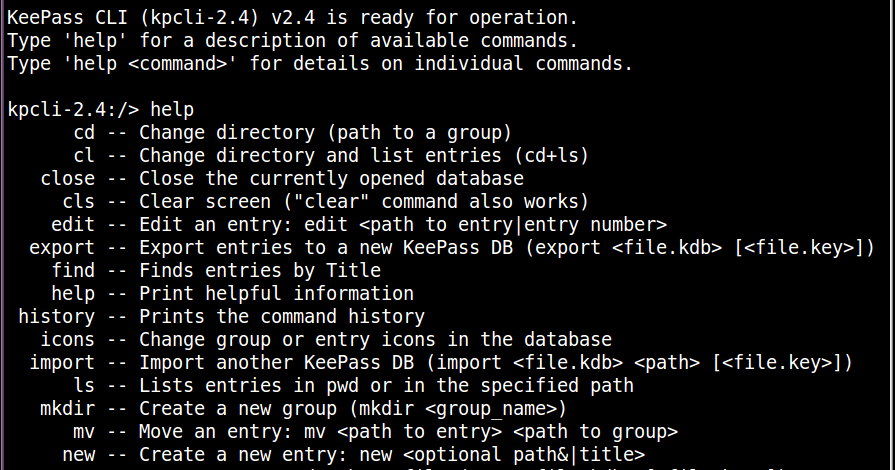Image resolution: width=895 pixels, height=470 pixels.
Task: Click 'KeePass CLI (kpcli-2.4) v2.4 is ready' line
Action: [x=292, y=18]
